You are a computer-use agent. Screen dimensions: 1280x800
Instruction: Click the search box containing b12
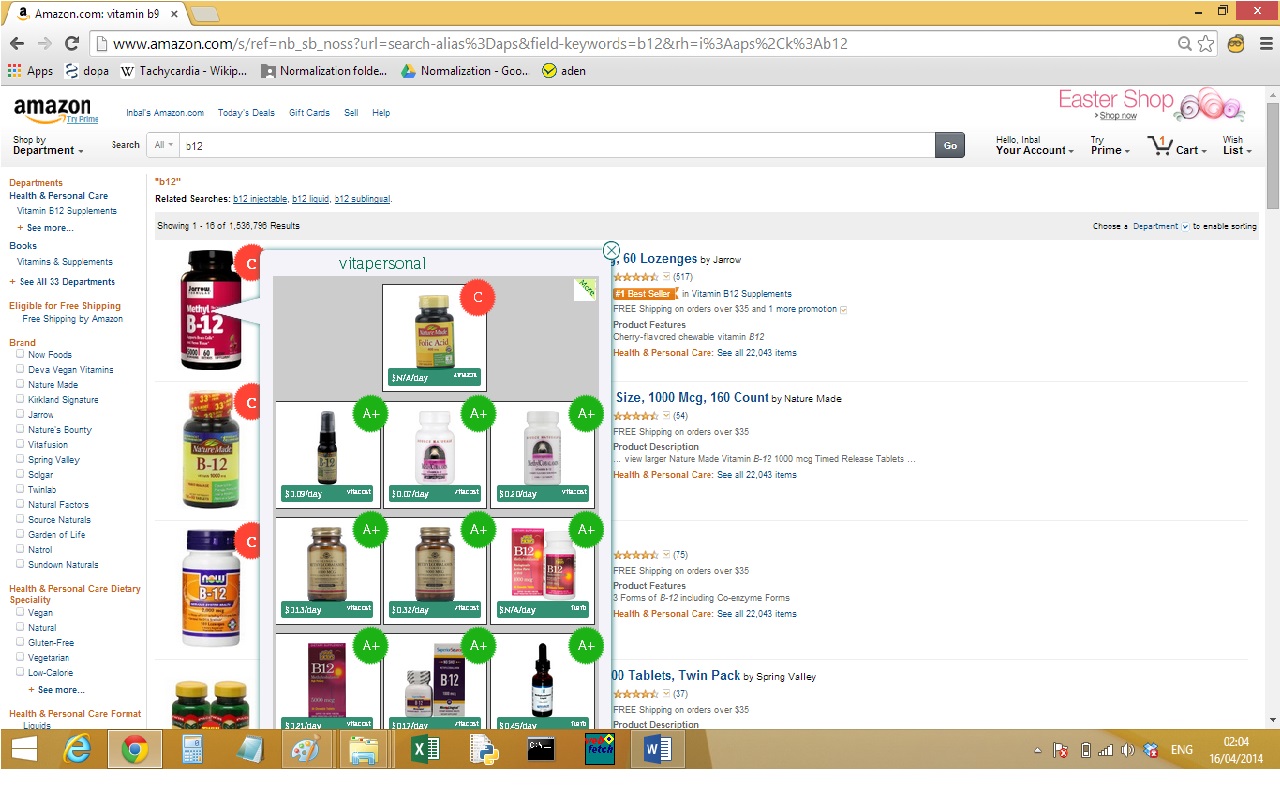click(x=556, y=145)
